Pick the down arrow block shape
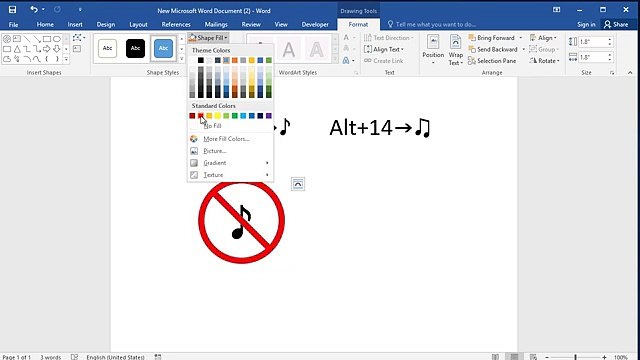This screenshot has height=360, width=640. [57, 49]
